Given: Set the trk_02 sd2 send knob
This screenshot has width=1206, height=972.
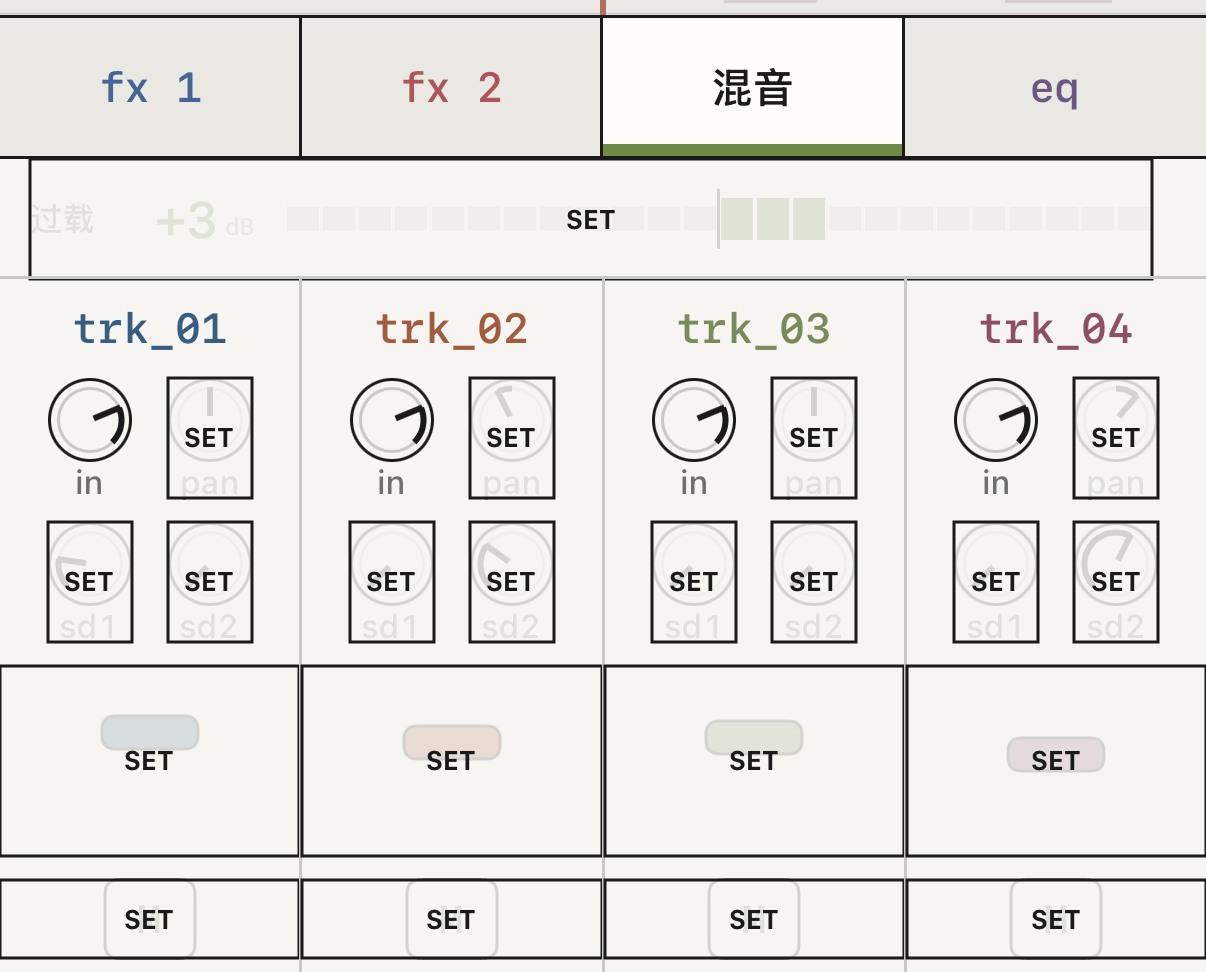Looking at the screenshot, I should click(x=512, y=582).
